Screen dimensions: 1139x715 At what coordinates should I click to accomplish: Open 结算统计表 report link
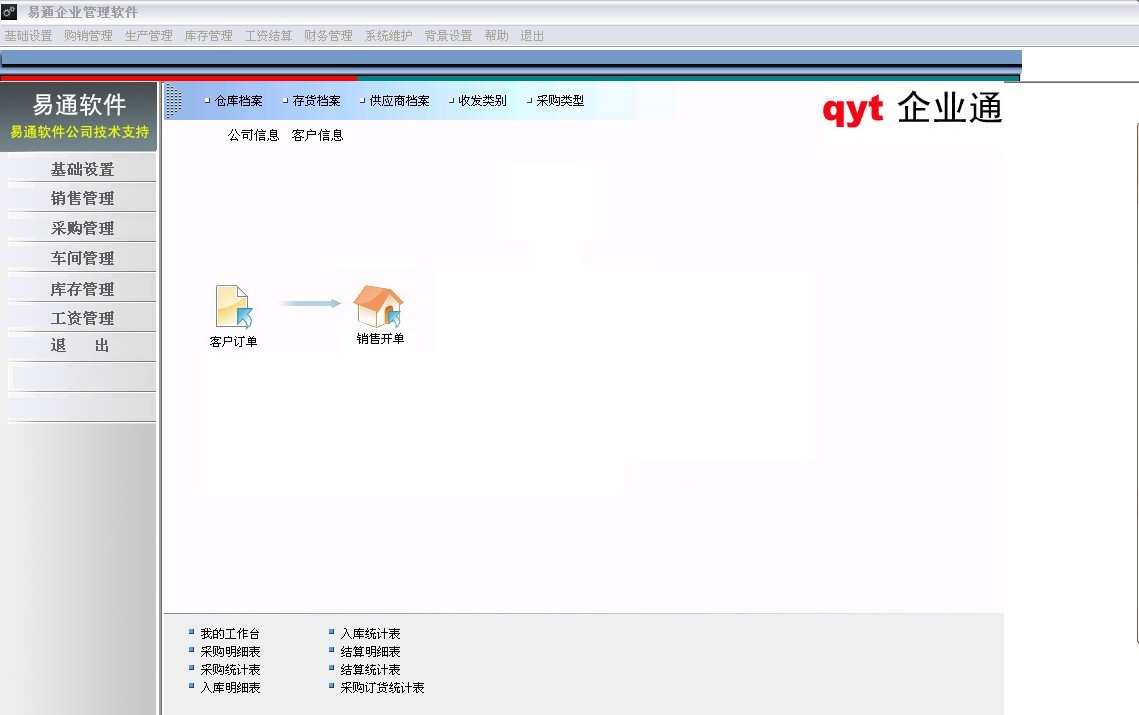pyautogui.click(x=370, y=669)
